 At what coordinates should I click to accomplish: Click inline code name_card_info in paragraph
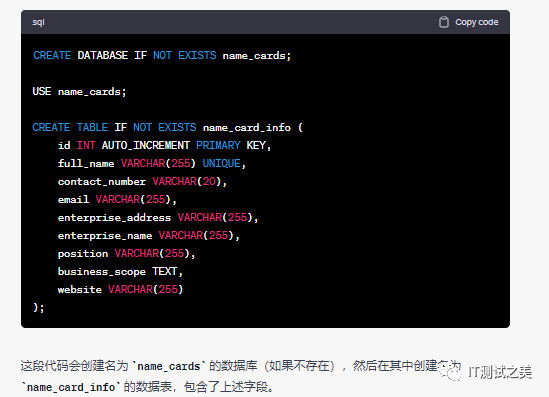pyautogui.click(x=71, y=387)
